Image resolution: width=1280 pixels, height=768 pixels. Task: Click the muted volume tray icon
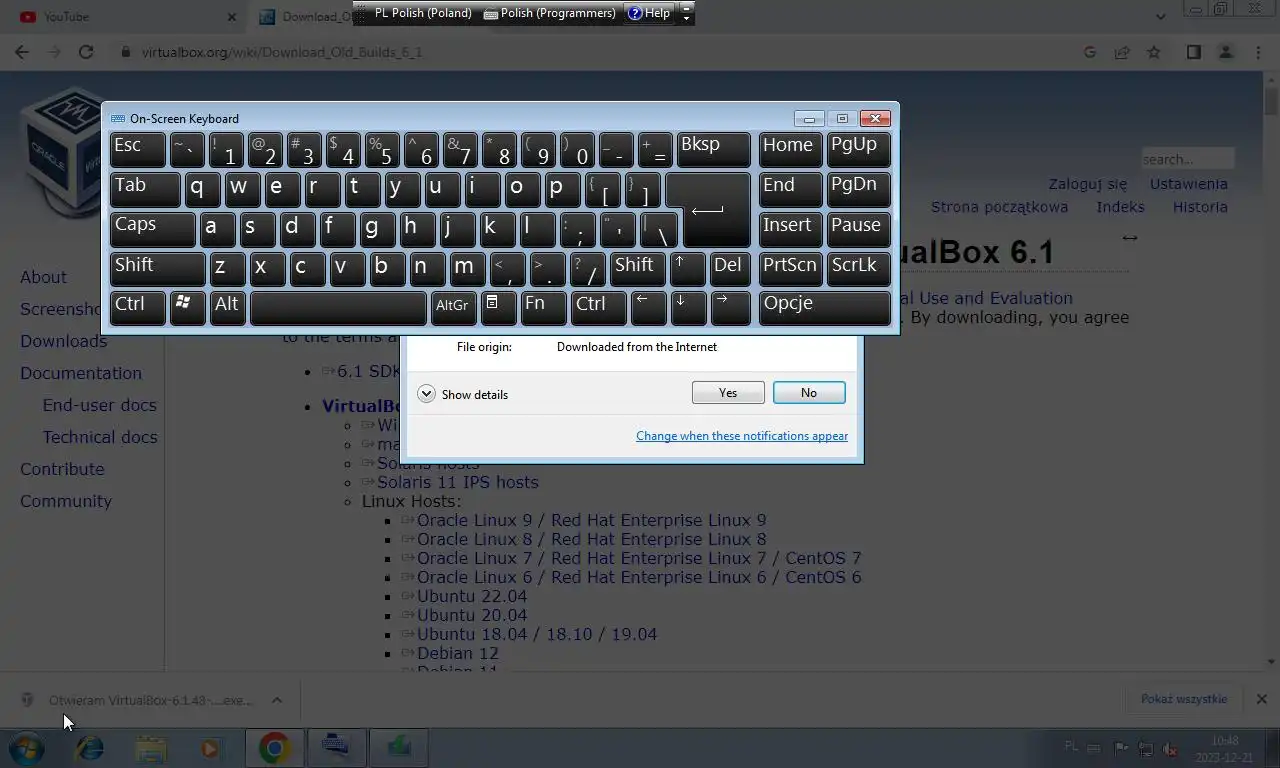pos(1169,748)
